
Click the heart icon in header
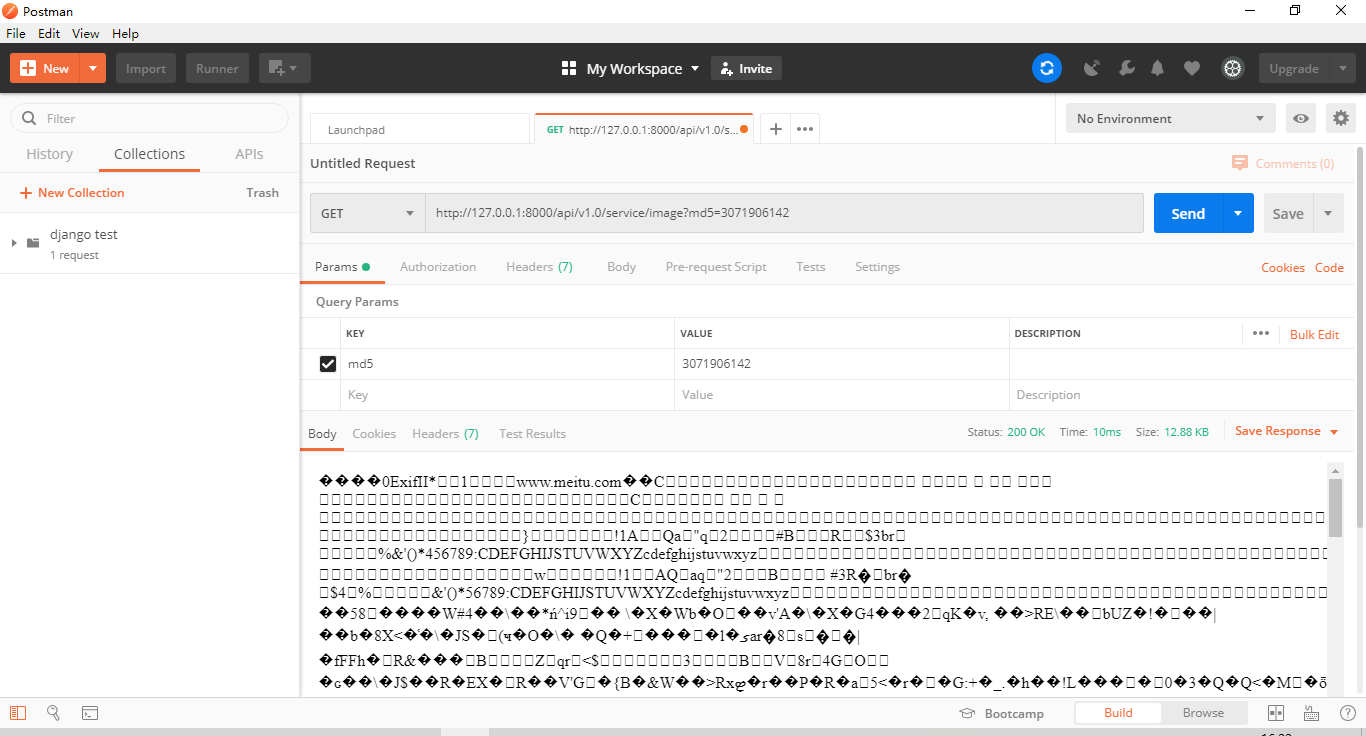pos(1191,68)
